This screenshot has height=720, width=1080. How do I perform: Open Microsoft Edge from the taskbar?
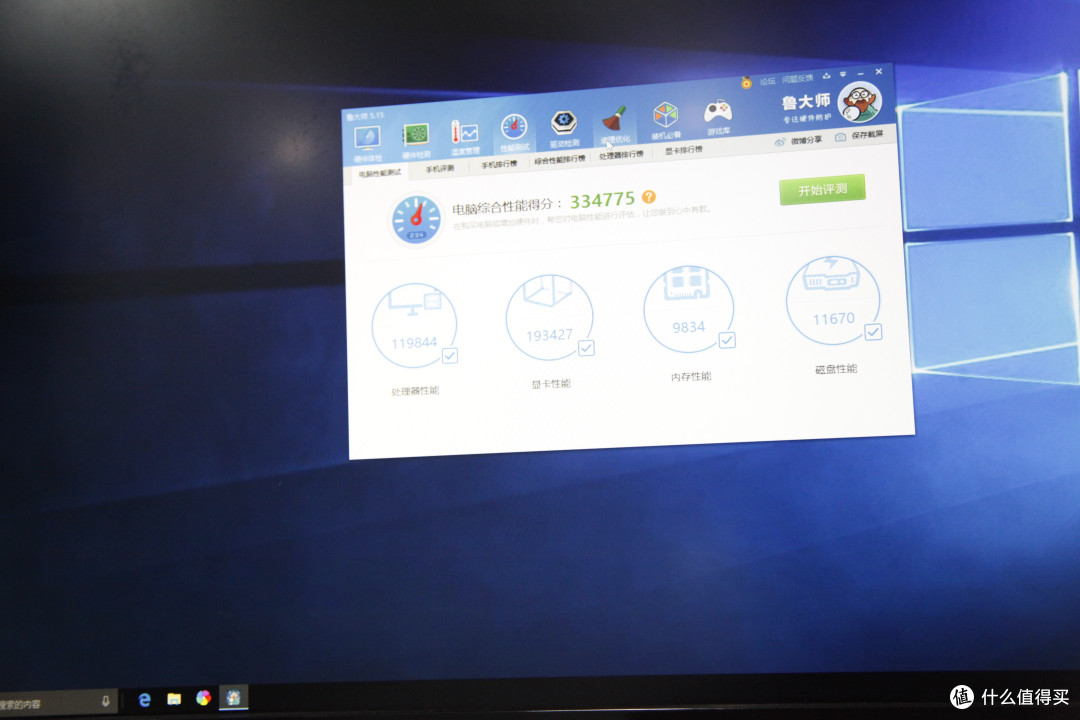[x=144, y=699]
